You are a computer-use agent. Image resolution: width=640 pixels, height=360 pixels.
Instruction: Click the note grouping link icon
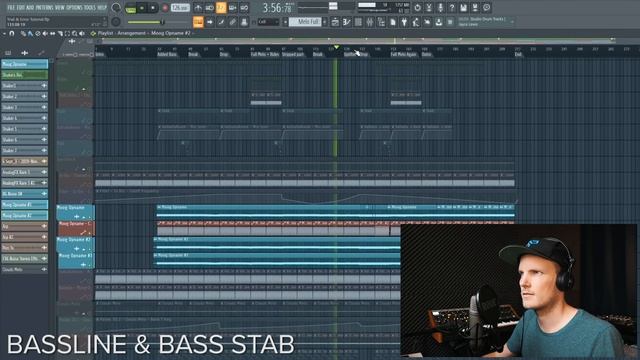(x=232, y=22)
